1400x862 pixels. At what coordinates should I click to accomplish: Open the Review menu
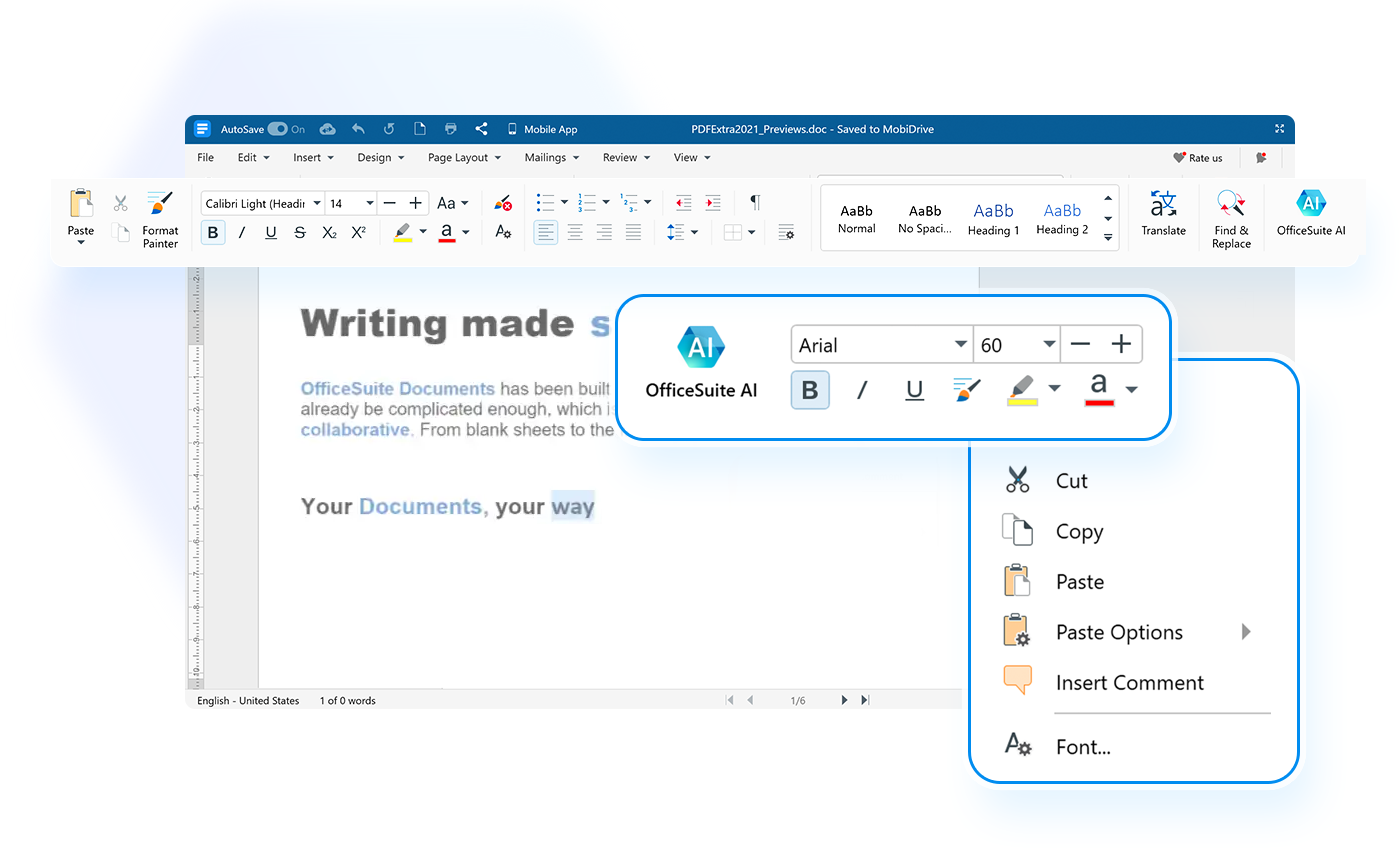[626, 158]
